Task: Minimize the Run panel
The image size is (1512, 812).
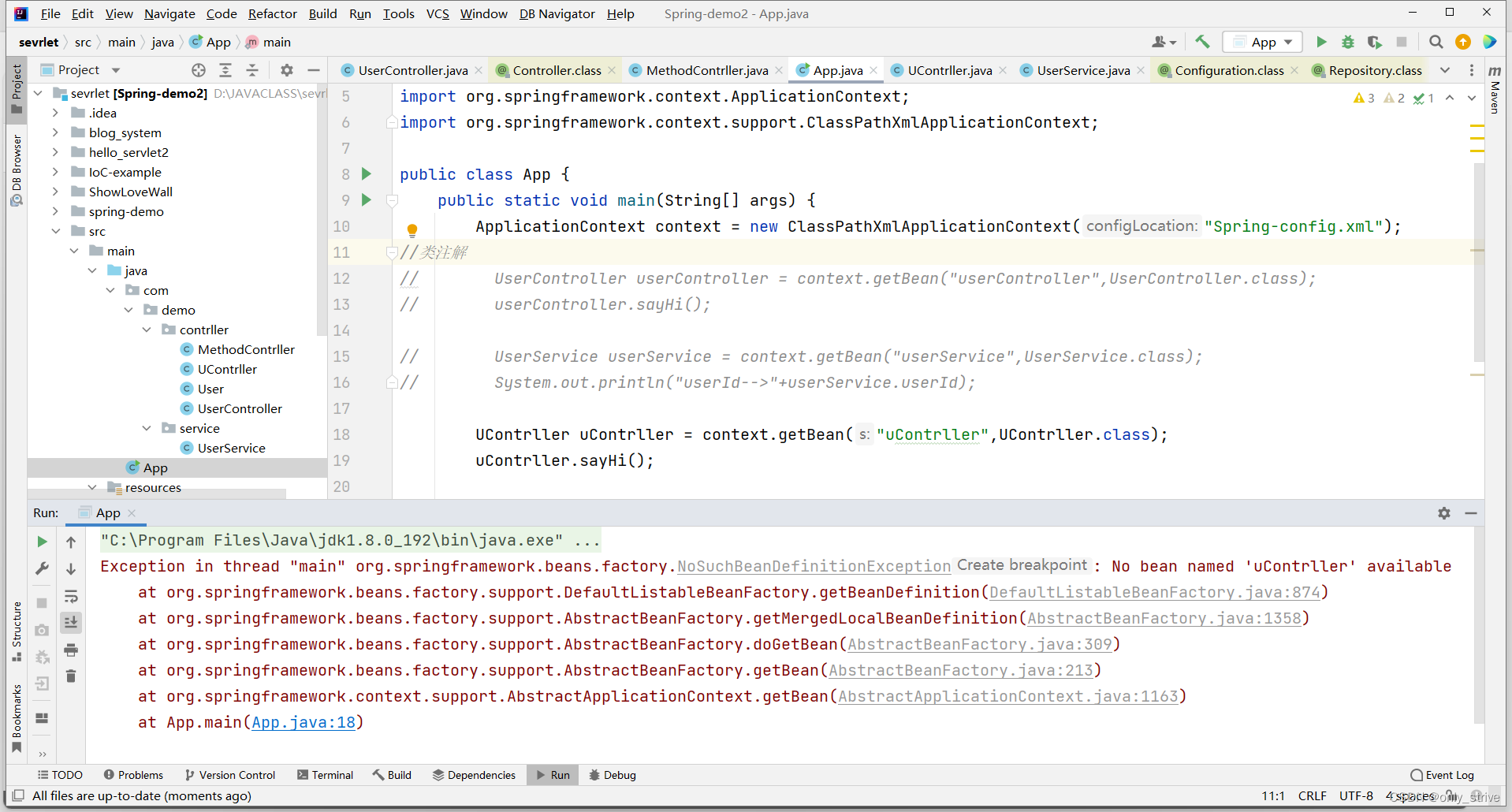Action: pyautogui.click(x=1471, y=513)
